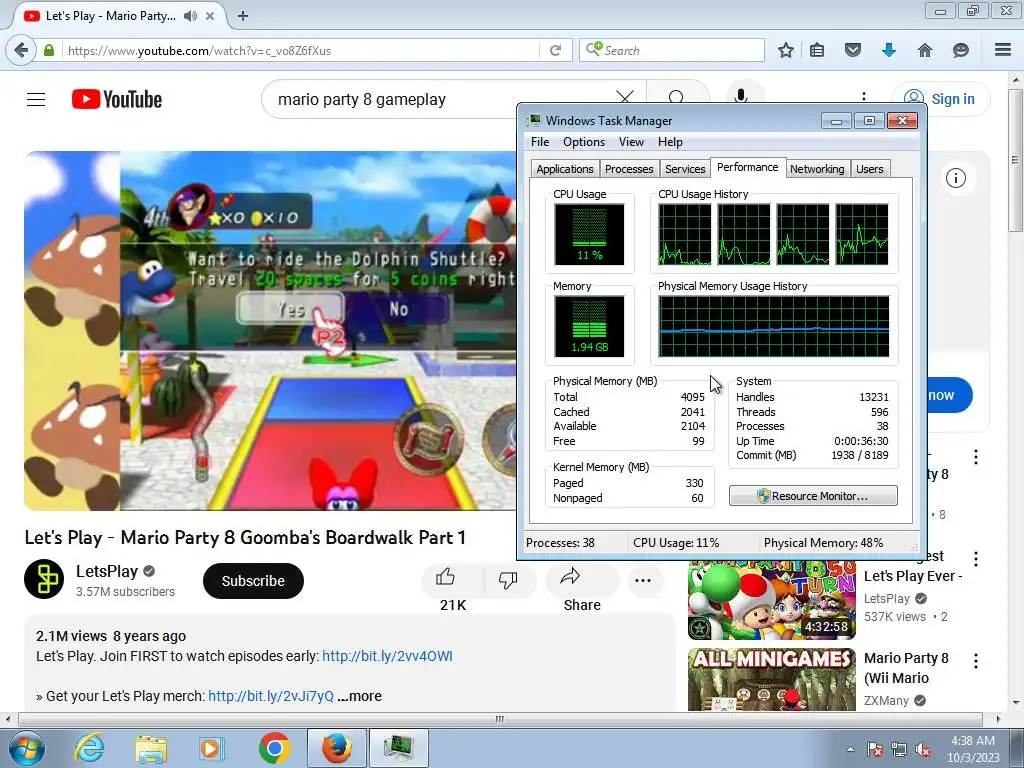Share the video via Share arrow
The width and height of the screenshot is (1024, 768).
pos(570,576)
